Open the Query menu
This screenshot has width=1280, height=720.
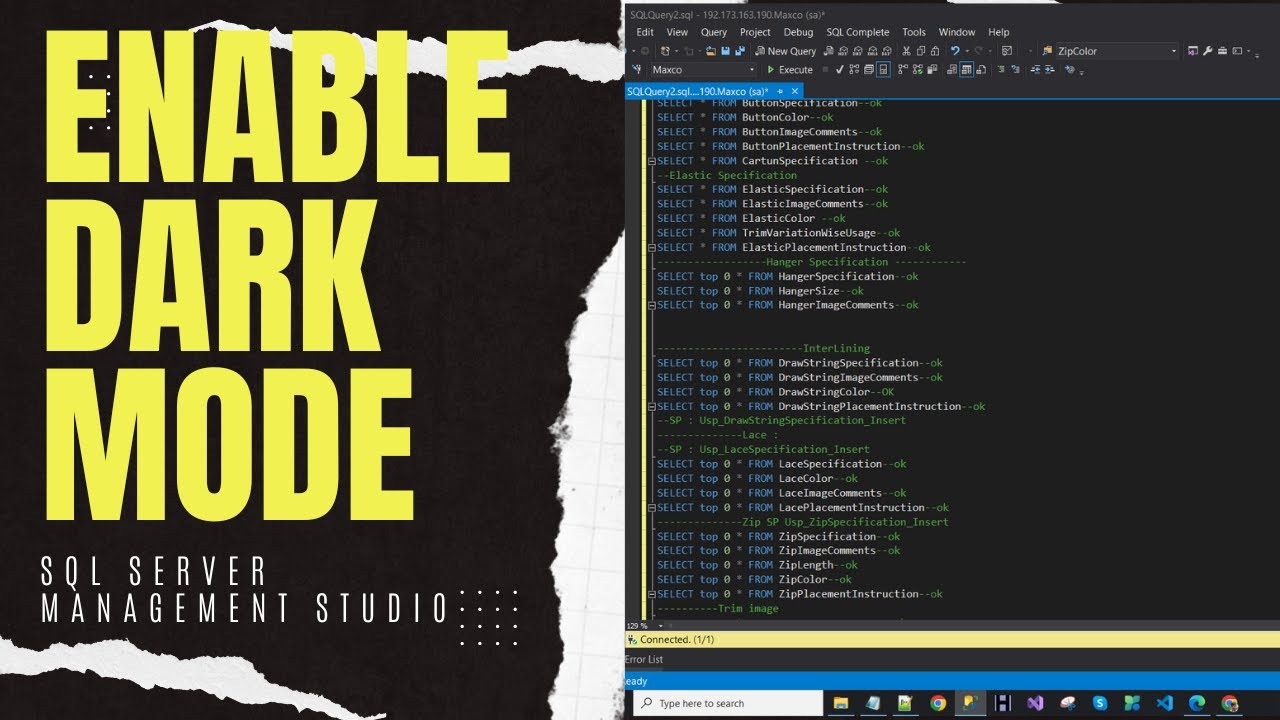(714, 32)
